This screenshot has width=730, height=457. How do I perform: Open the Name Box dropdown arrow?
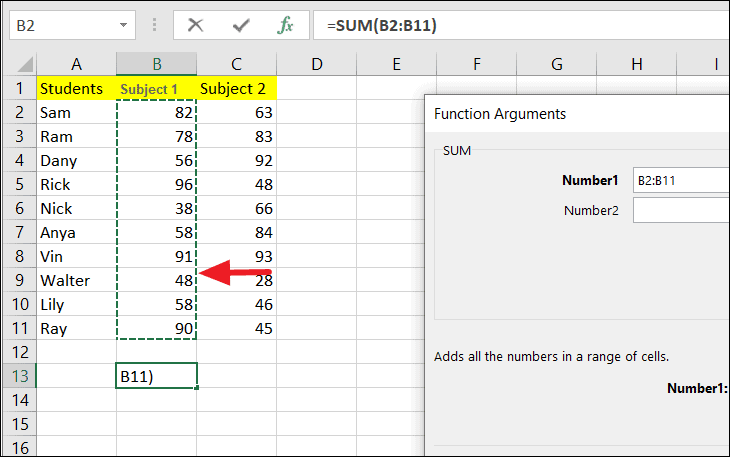(x=124, y=25)
